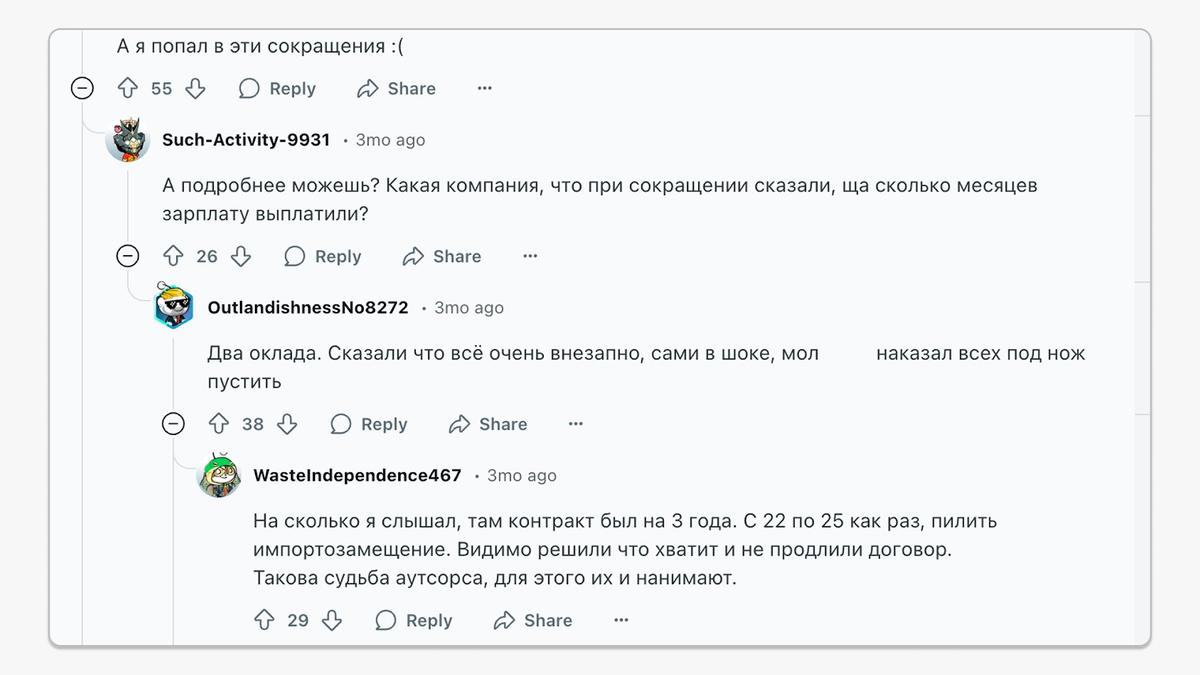The height and width of the screenshot is (675, 1200).
Task: Collapse the top comment thread
Action: point(81,88)
